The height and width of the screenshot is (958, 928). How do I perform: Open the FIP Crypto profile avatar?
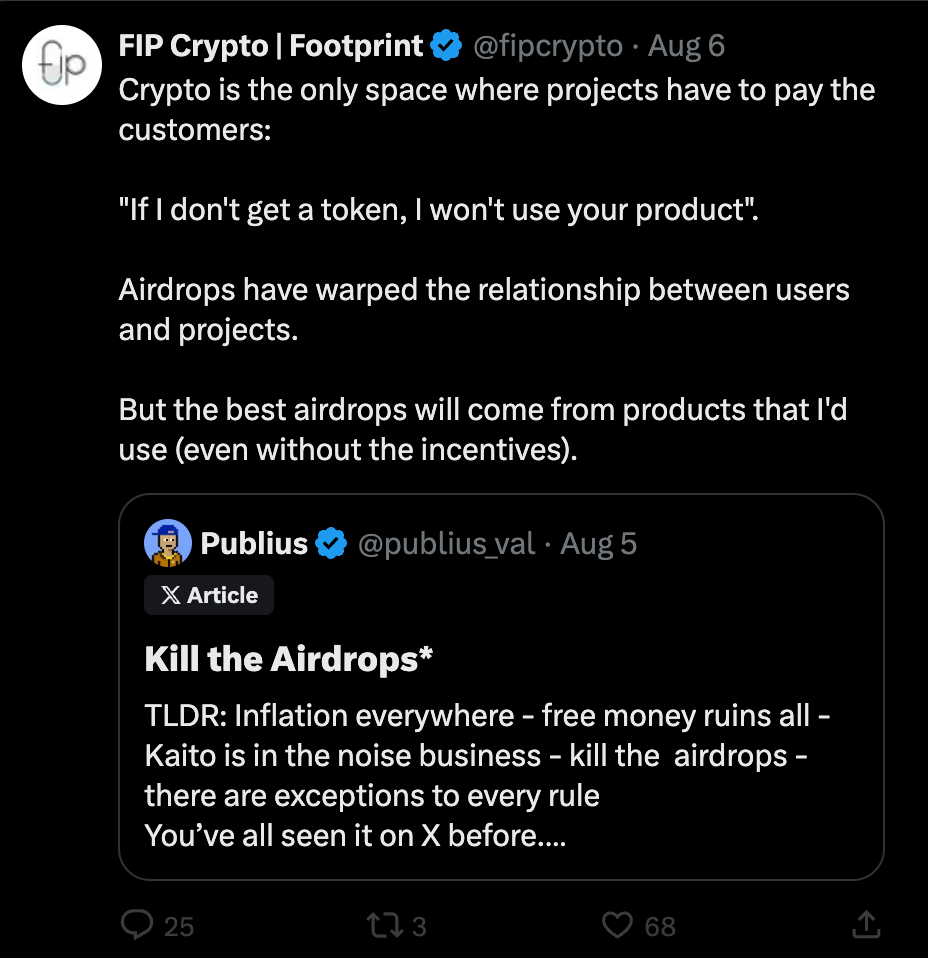tap(64, 63)
